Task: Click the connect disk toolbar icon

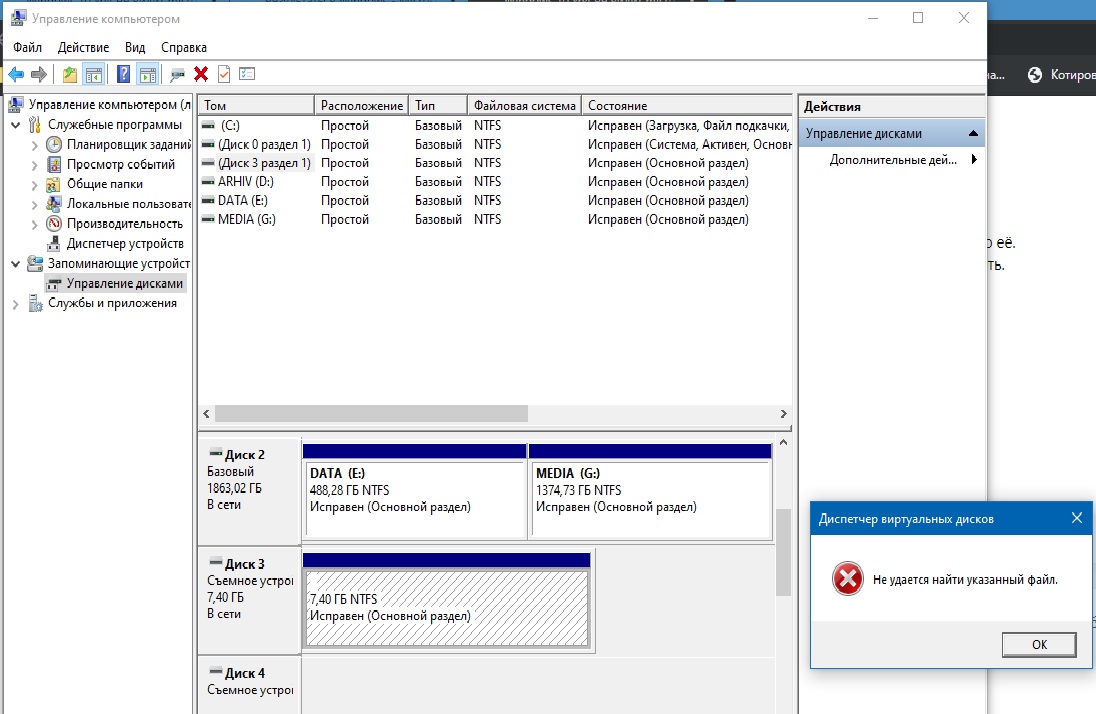Action: 178,74
